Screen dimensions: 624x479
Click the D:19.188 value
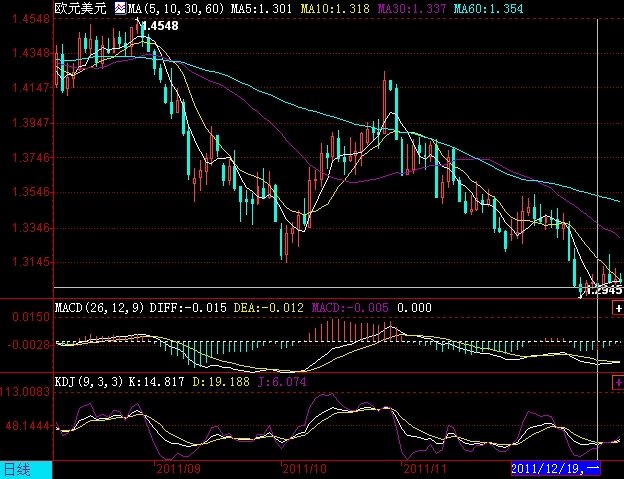(221, 382)
